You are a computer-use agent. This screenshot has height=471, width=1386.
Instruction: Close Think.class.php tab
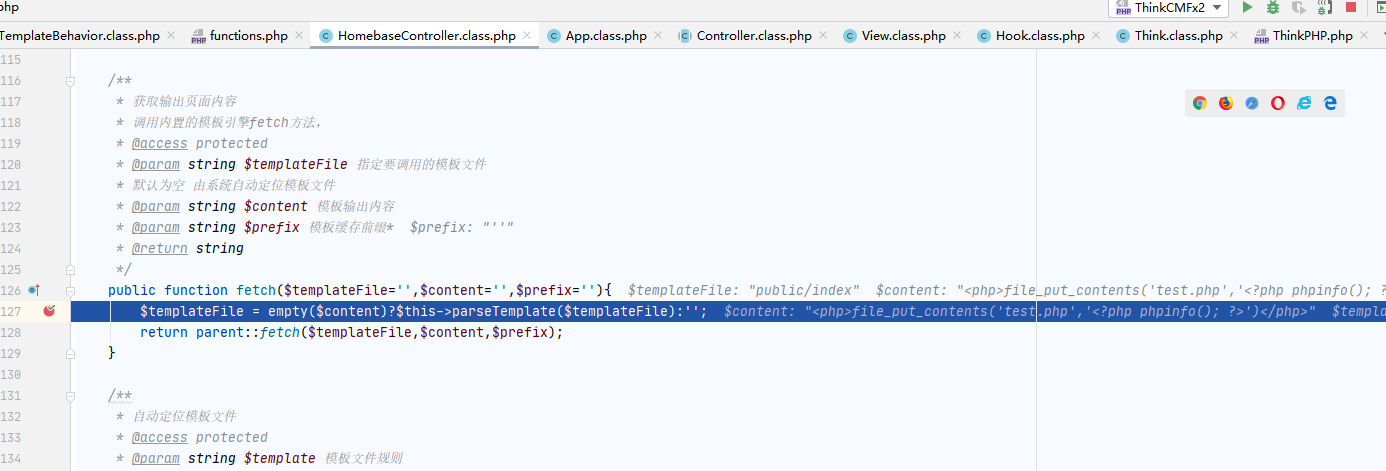tap(1234, 35)
